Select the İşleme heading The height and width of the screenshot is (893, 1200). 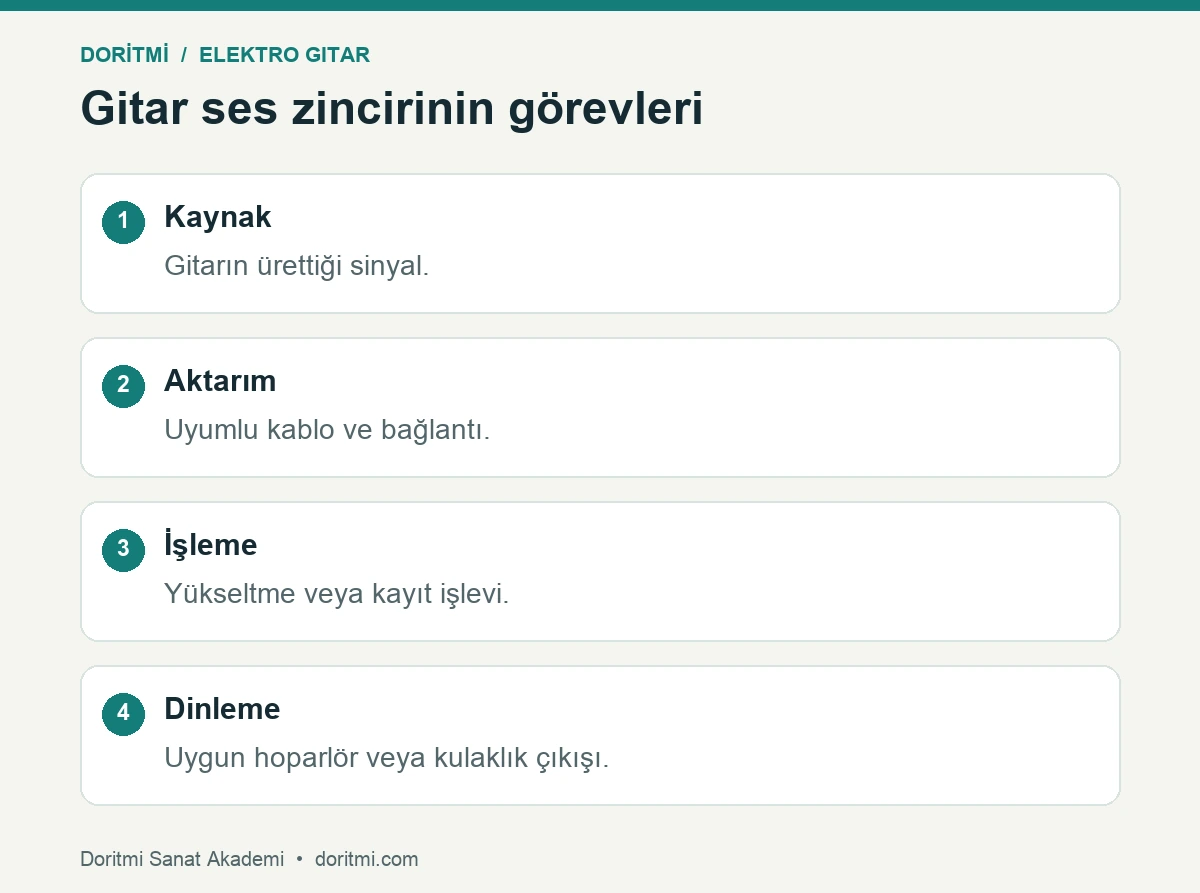210,545
